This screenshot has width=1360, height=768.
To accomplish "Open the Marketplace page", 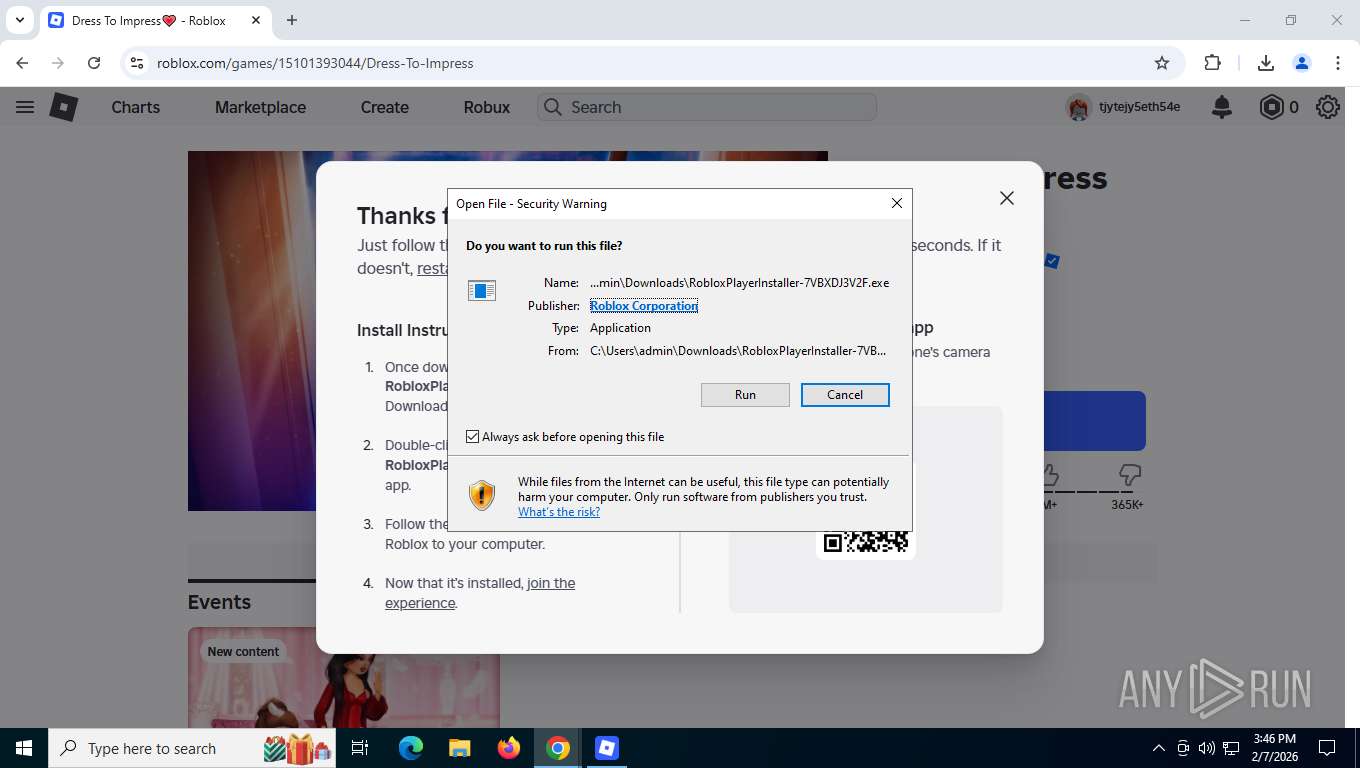I will coord(260,107).
